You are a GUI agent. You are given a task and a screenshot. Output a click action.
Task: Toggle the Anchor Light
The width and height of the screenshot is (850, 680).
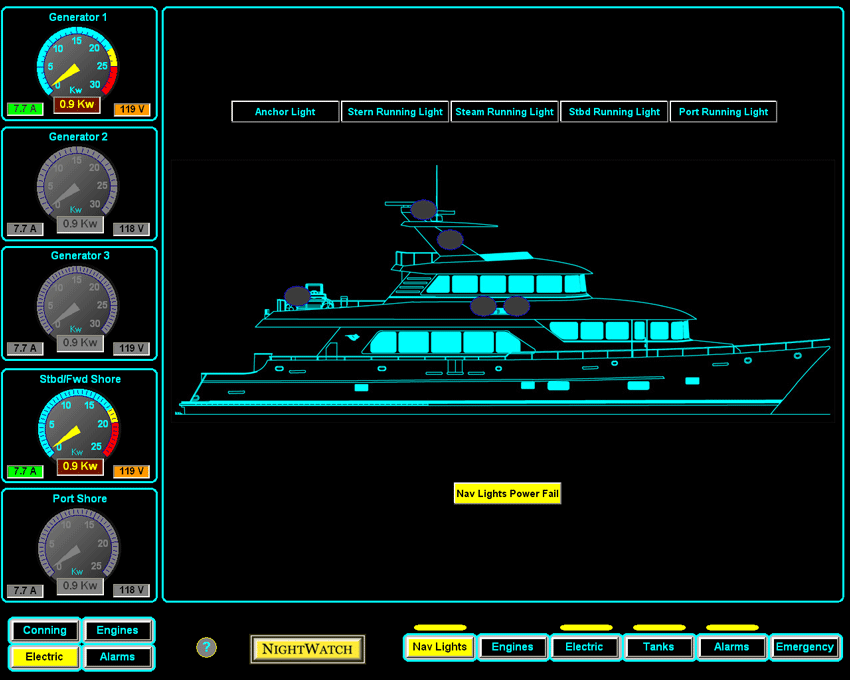pos(285,111)
